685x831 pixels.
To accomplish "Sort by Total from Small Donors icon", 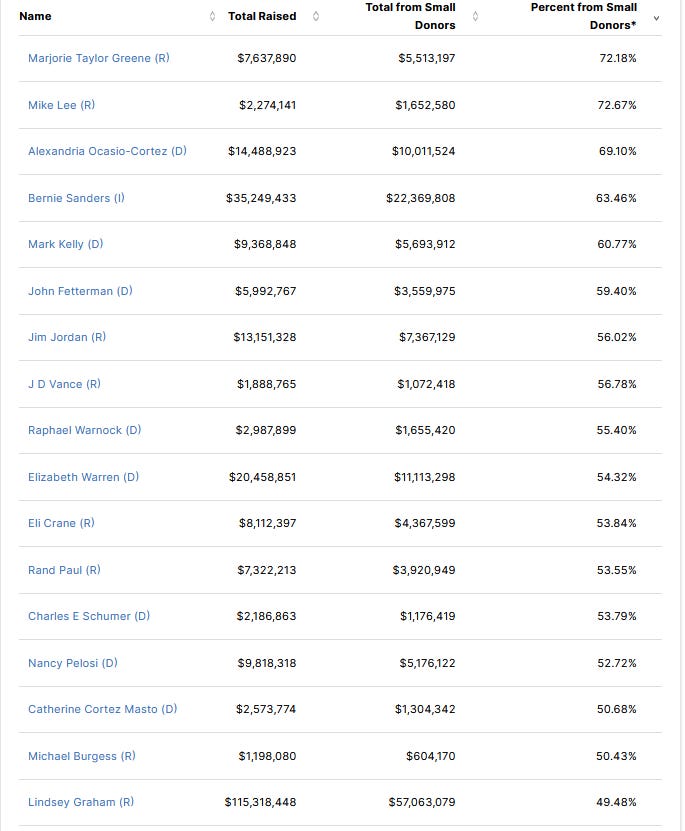I will (475, 16).
